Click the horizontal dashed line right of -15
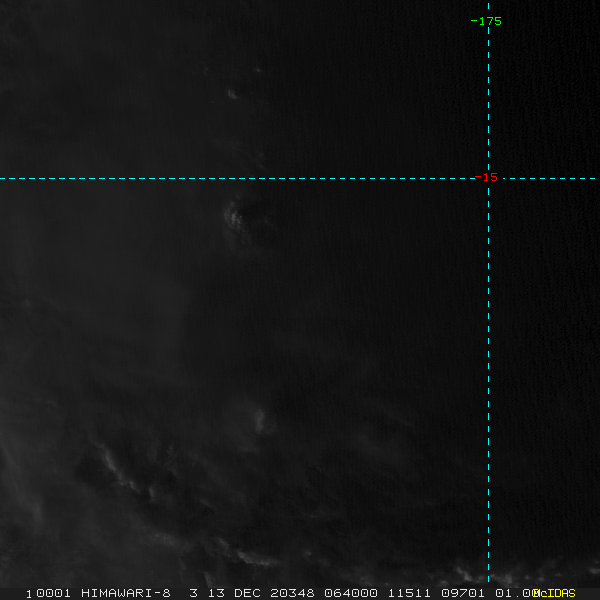 [550, 178]
